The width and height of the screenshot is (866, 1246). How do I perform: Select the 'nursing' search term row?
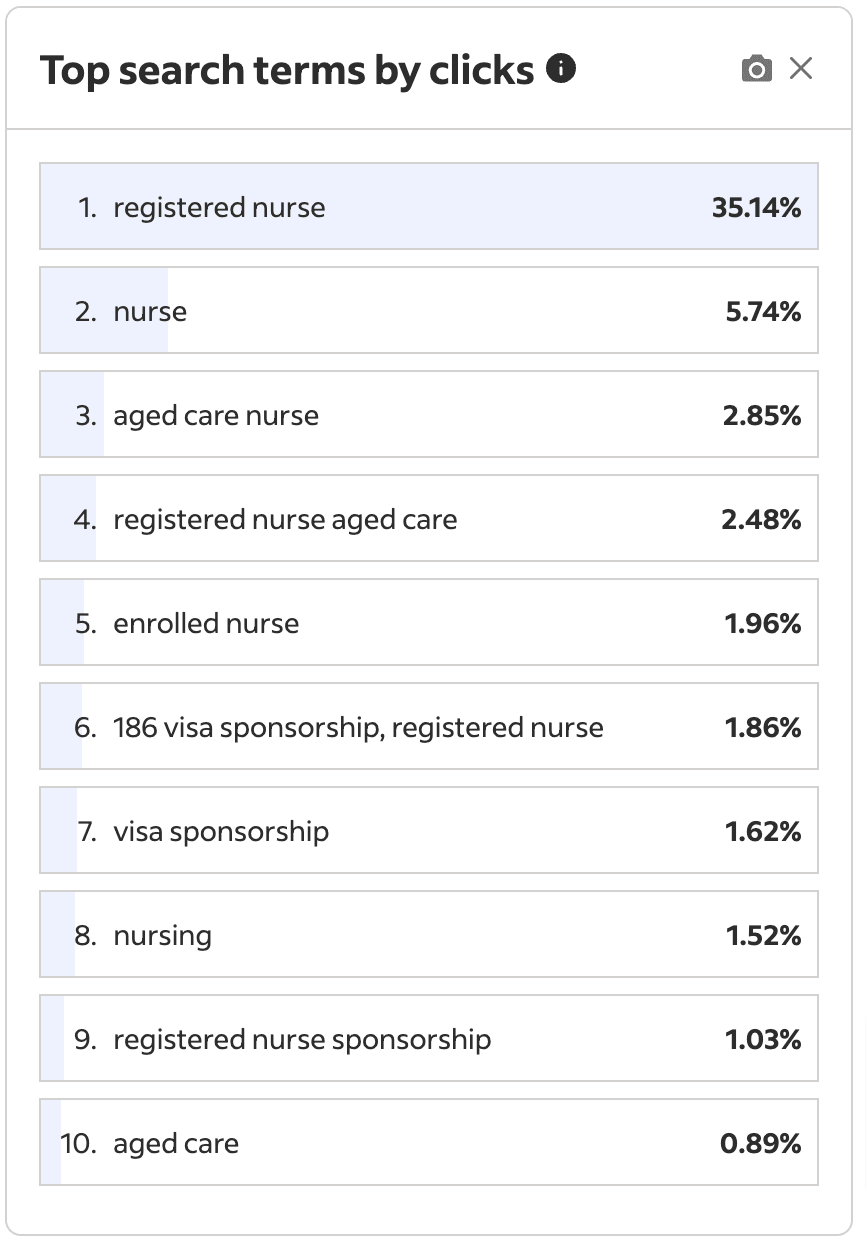click(429, 935)
